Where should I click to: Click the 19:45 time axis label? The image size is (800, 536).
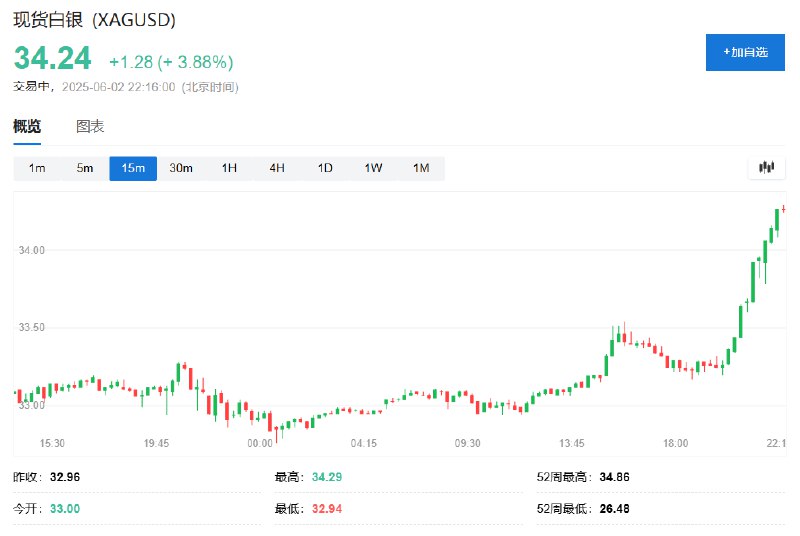156,443
